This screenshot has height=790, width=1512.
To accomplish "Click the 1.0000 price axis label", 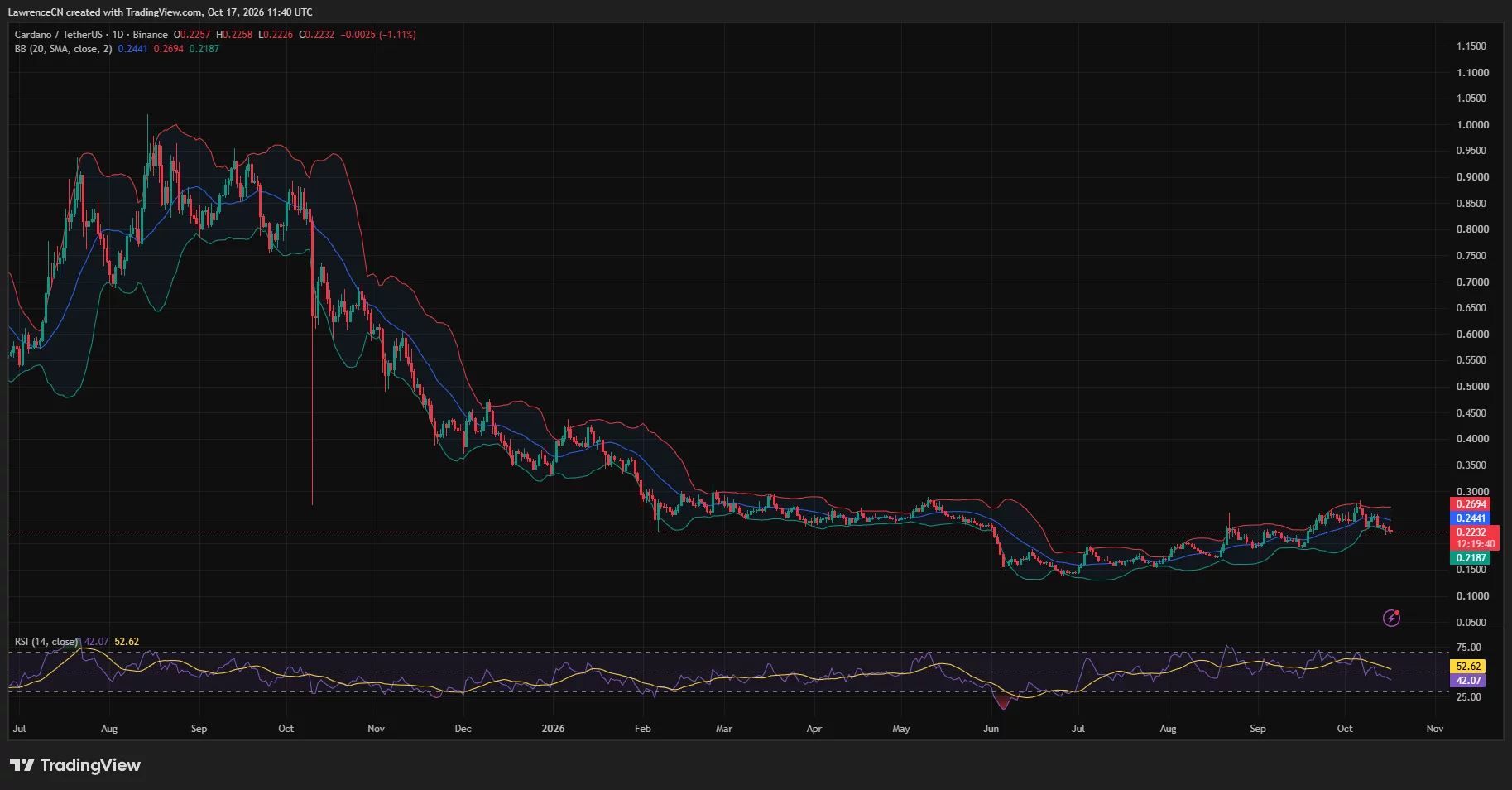I will click(x=1472, y=125).
